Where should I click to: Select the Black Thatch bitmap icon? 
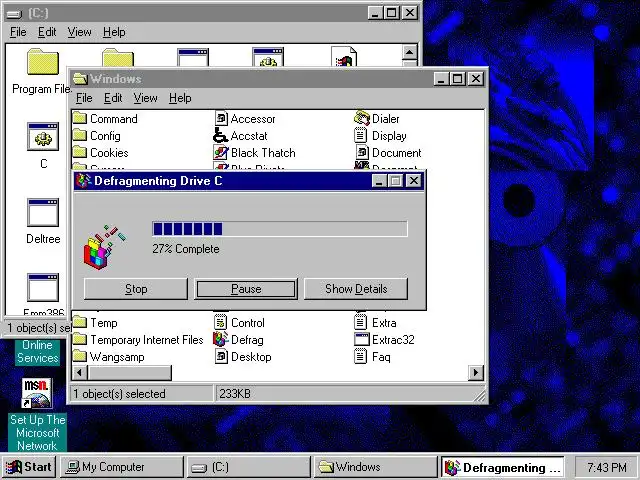(221, 153)
